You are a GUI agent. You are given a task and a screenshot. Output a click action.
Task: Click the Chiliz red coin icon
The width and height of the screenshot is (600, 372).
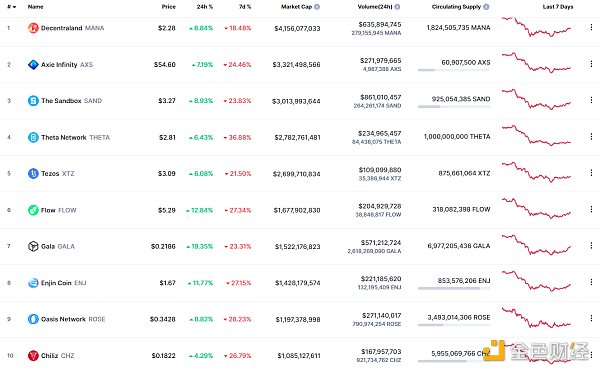coord(33,356)
